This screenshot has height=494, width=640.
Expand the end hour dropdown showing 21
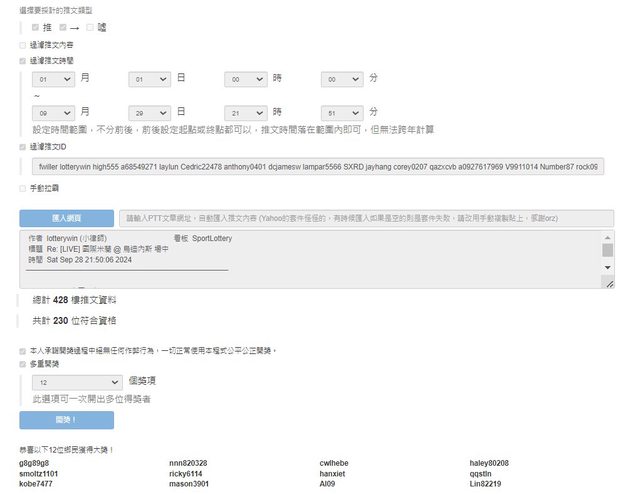[x=245, y=113]
